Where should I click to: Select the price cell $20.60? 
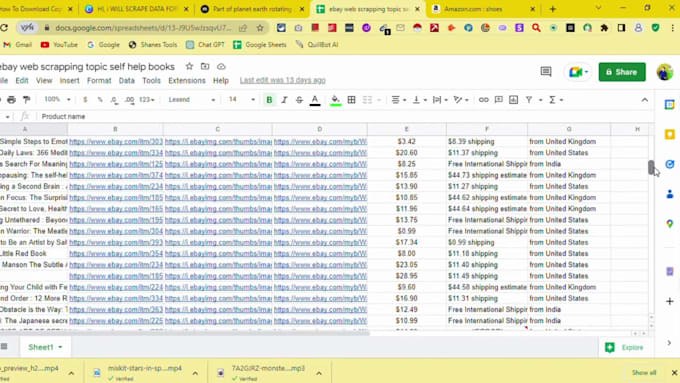(406, 153)
